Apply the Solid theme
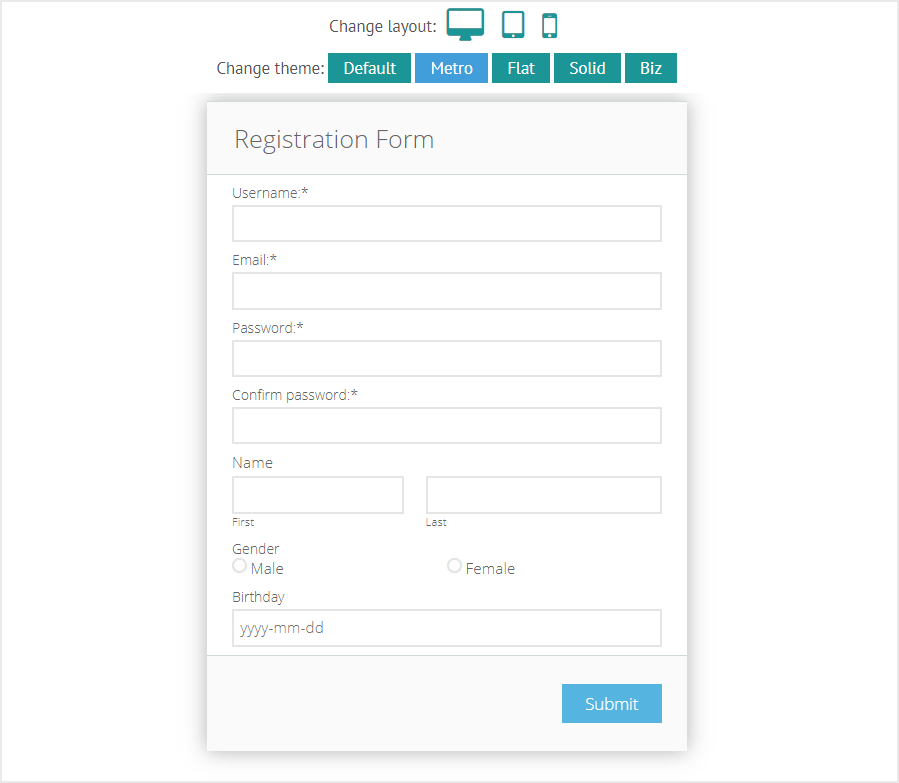 (x=587, y=68)
